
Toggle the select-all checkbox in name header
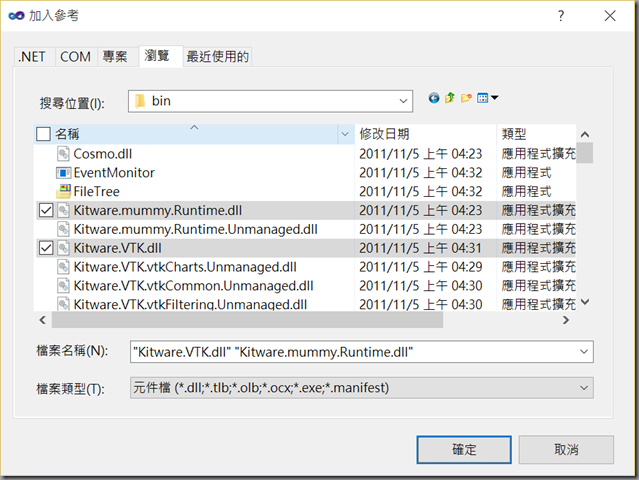(x=43, y=134)
